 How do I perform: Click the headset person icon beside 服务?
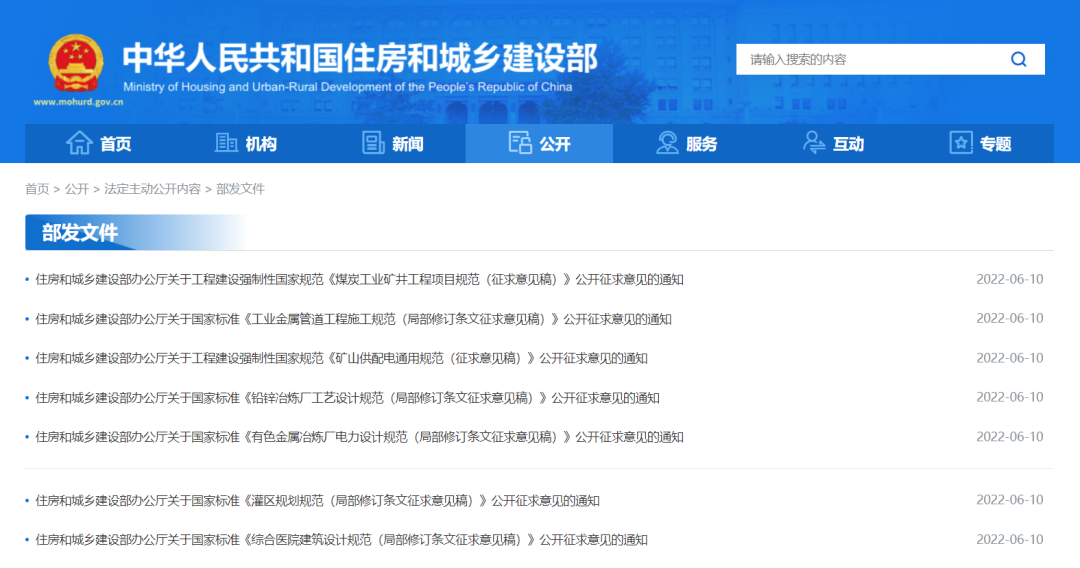pyautogui.click(x=667, y=143)
